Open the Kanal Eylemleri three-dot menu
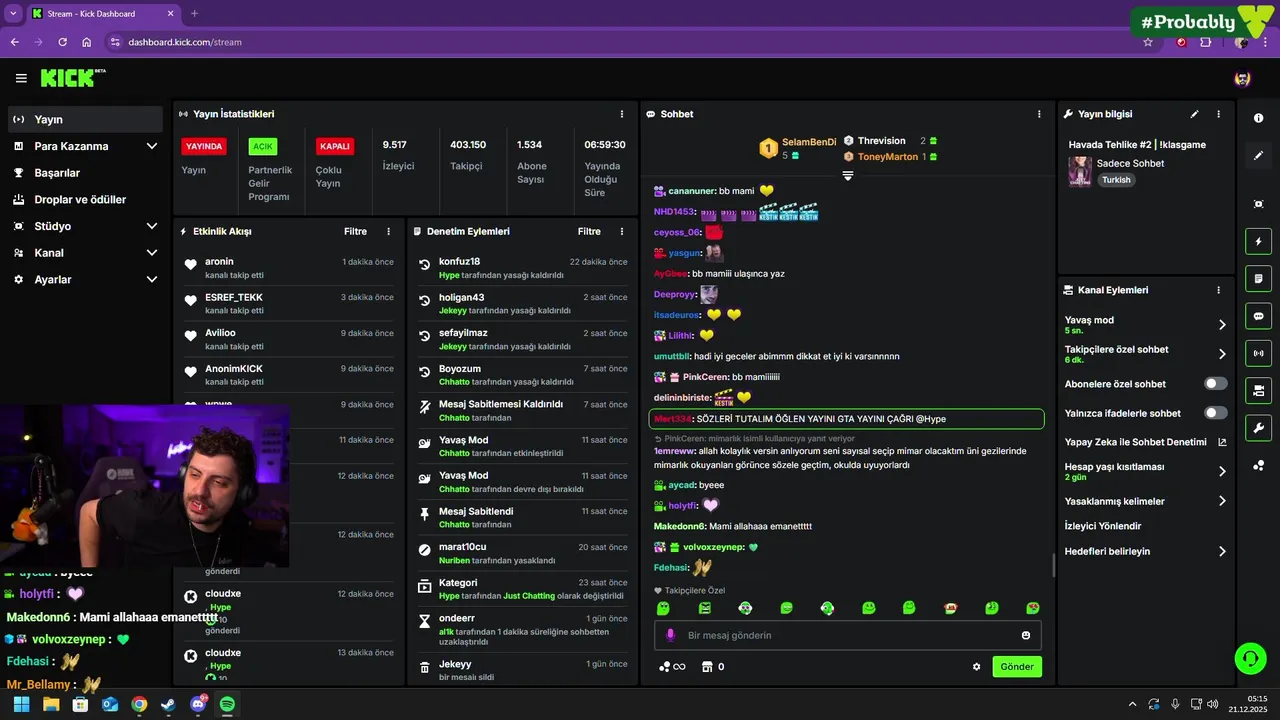 1218,290
